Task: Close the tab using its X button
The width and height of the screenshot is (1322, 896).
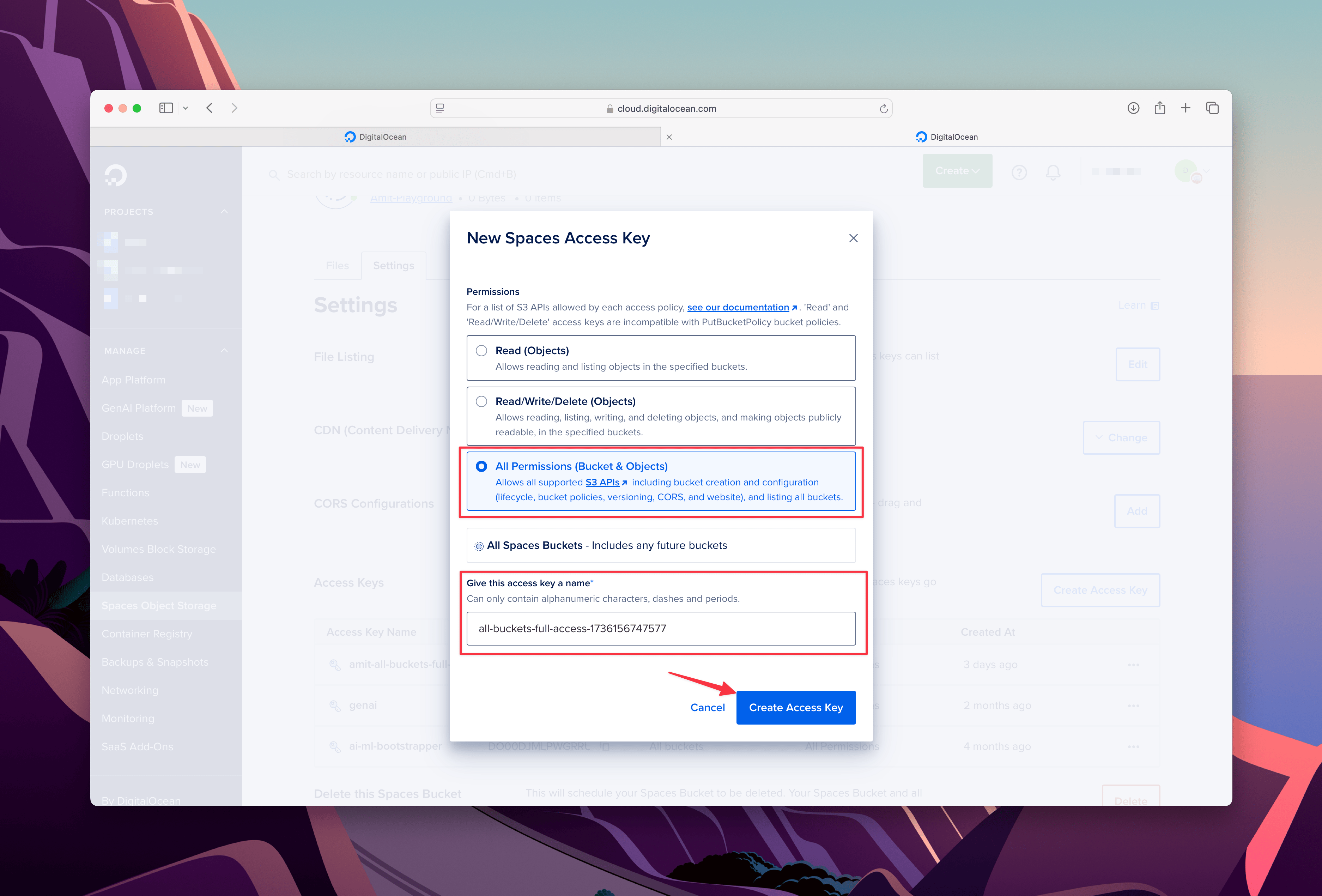Action: [x=669, y=137]
